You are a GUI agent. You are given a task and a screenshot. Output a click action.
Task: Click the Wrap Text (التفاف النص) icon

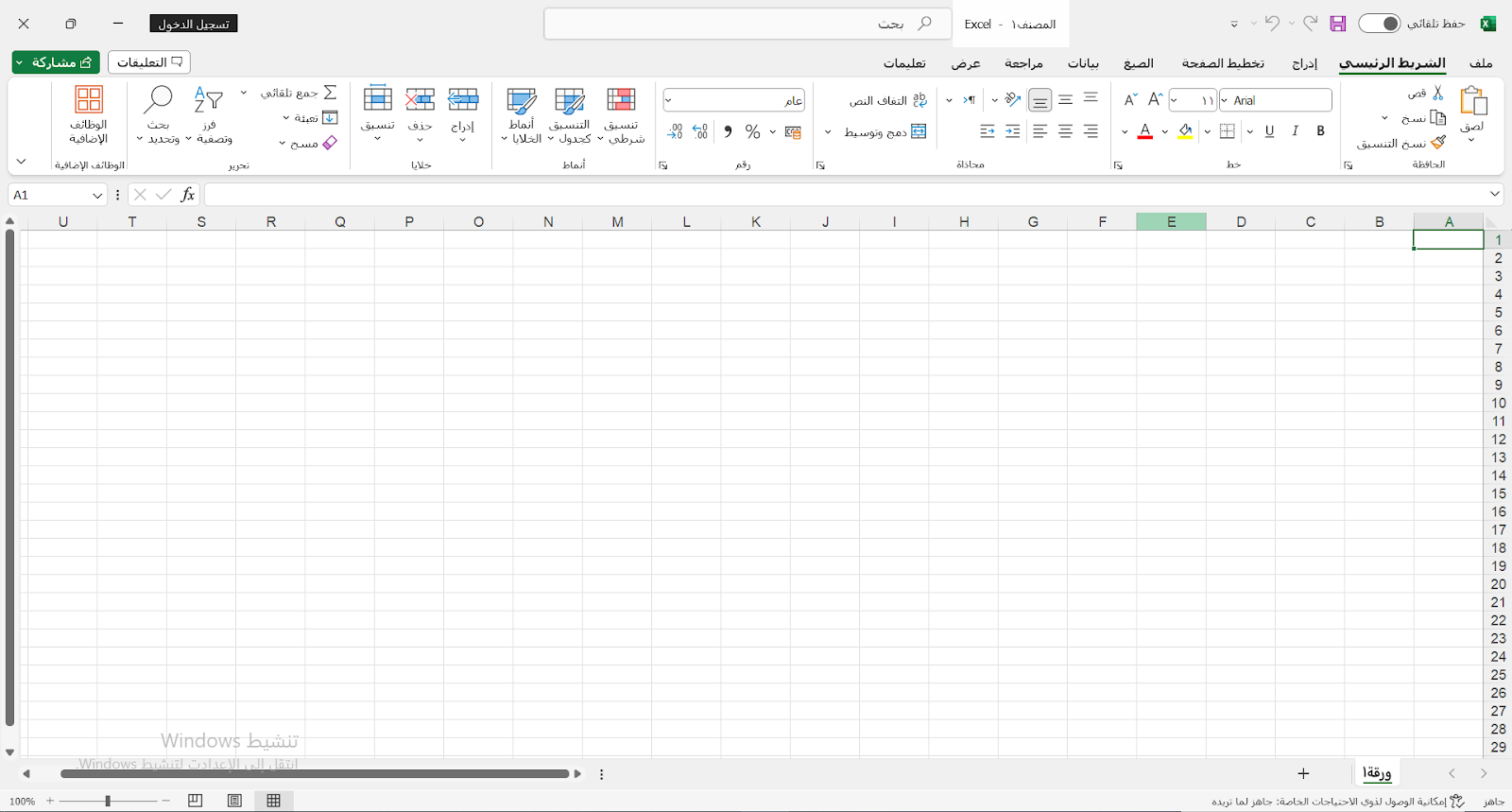(x=919, y=99)
